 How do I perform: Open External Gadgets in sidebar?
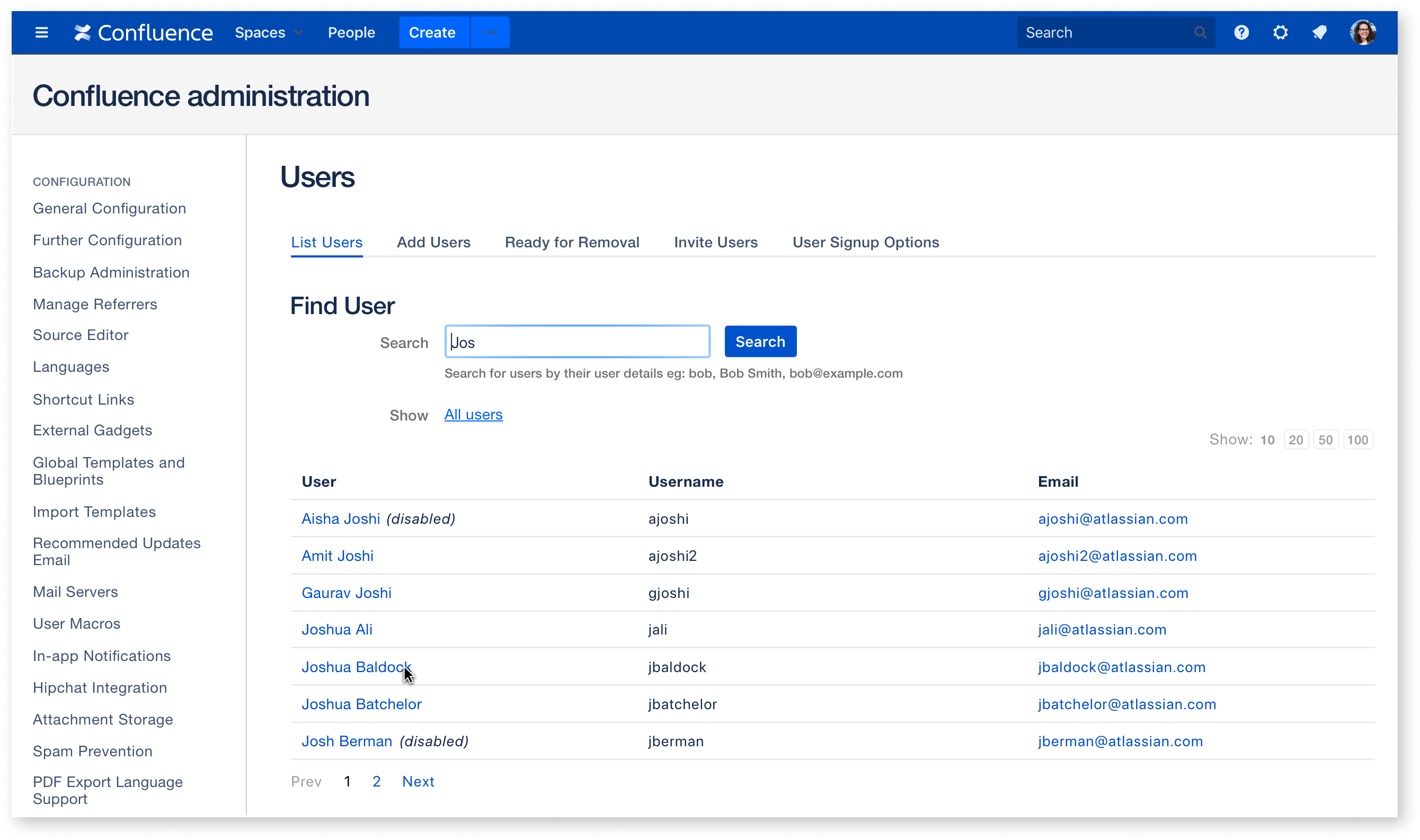(92, 430)
